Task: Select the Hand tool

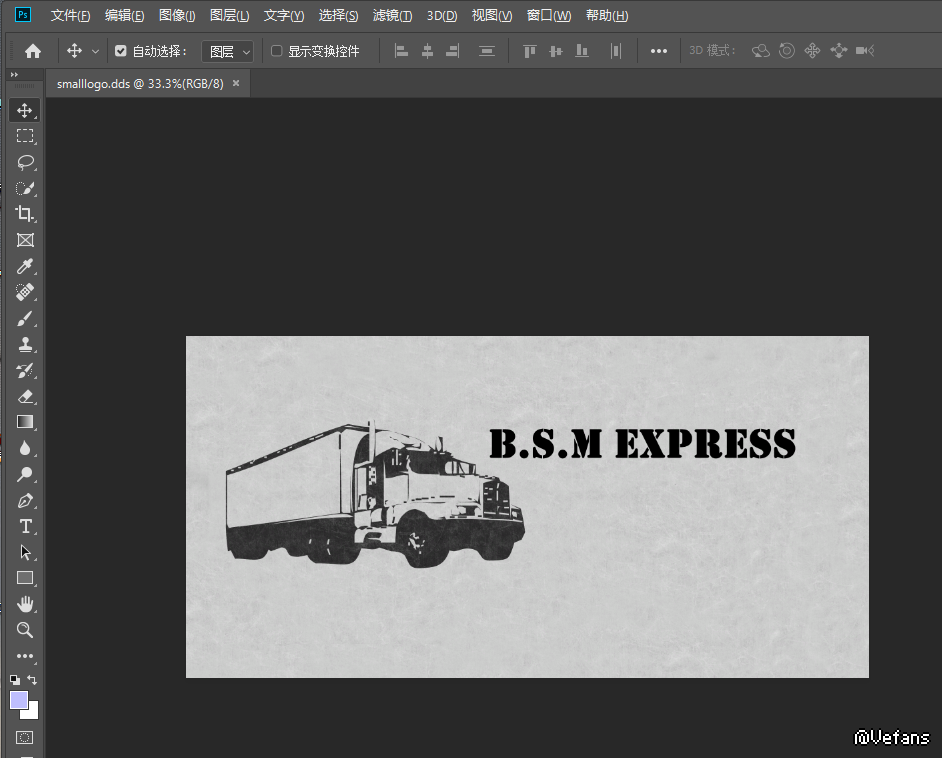Action: (x=25, y=604)
